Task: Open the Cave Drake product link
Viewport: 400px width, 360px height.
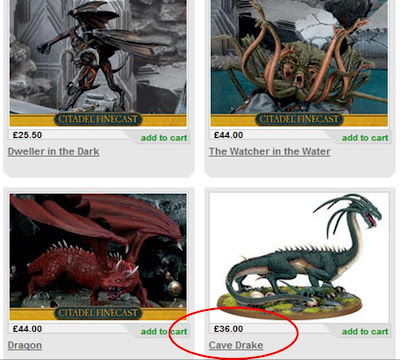Action: click(236, 345)
